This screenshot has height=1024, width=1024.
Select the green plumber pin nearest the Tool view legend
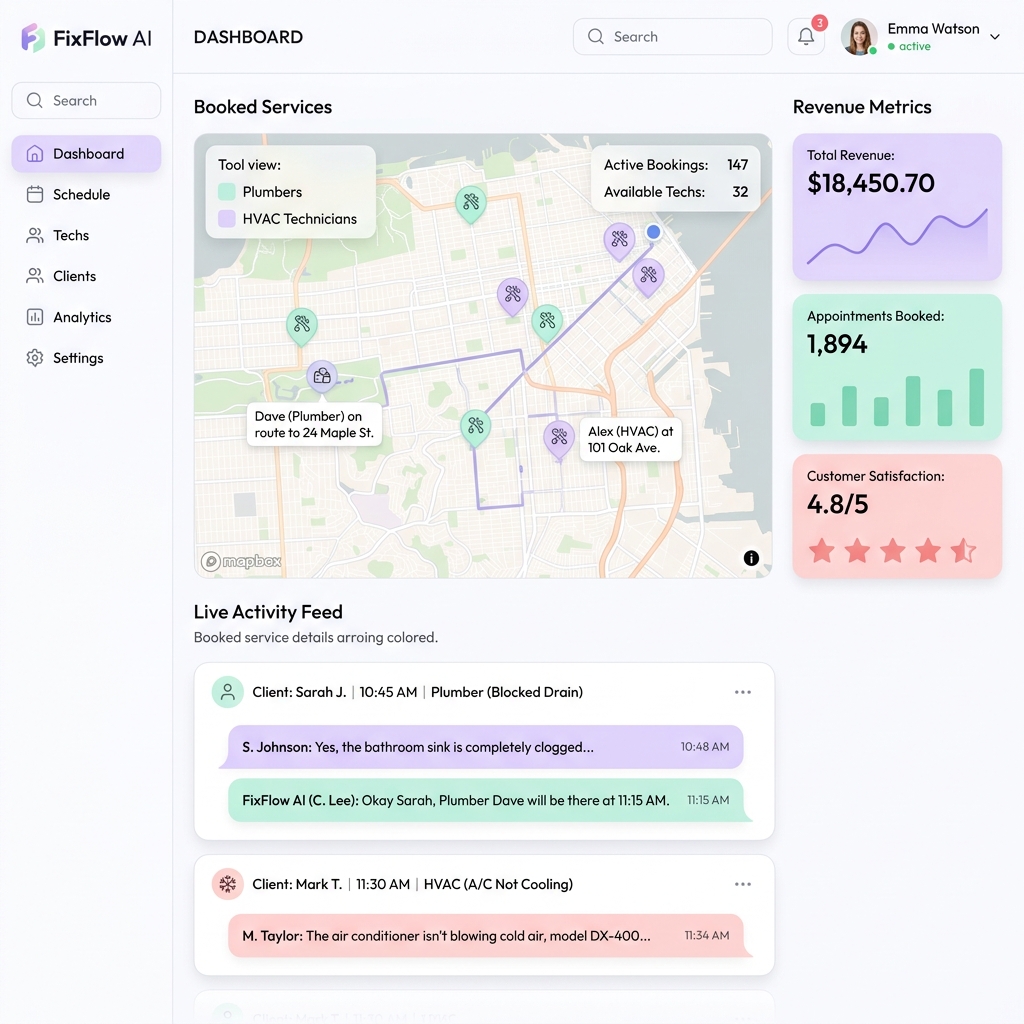pos(471,203)
